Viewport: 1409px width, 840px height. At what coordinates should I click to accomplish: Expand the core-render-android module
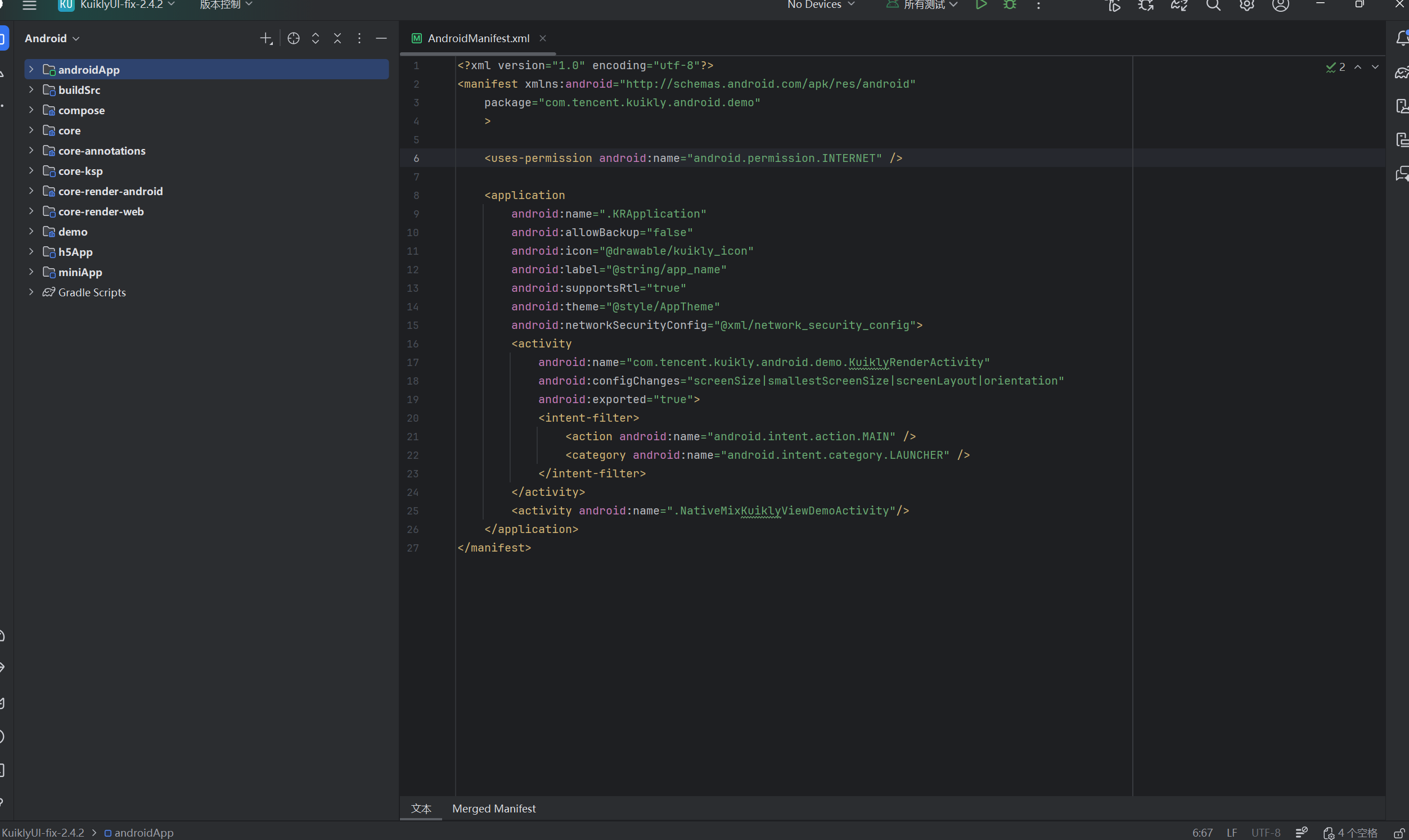(31, 191)
